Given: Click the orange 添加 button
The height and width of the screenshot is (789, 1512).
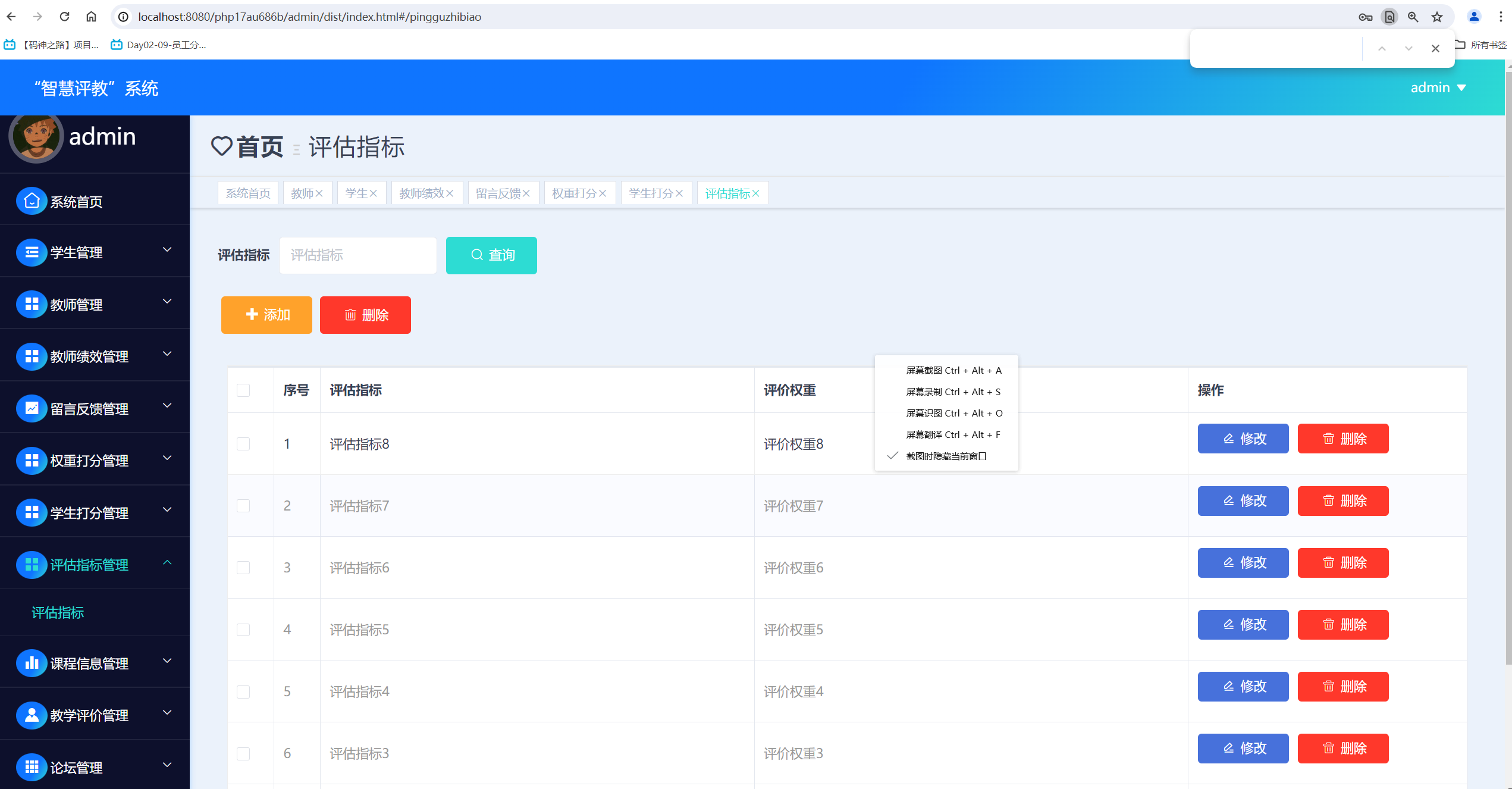Looking at the screenshot, I should [266, 315].
